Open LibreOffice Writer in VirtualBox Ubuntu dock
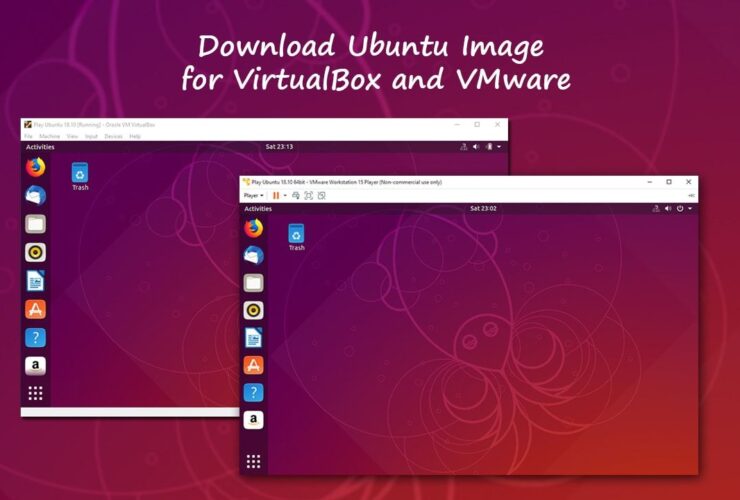 pyautogui.click(x=35, y=281)
